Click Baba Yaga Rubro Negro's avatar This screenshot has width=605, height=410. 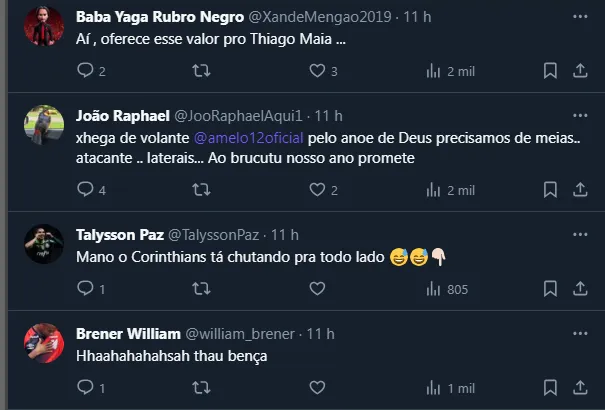pyautogui.click(x=44, y=24)
